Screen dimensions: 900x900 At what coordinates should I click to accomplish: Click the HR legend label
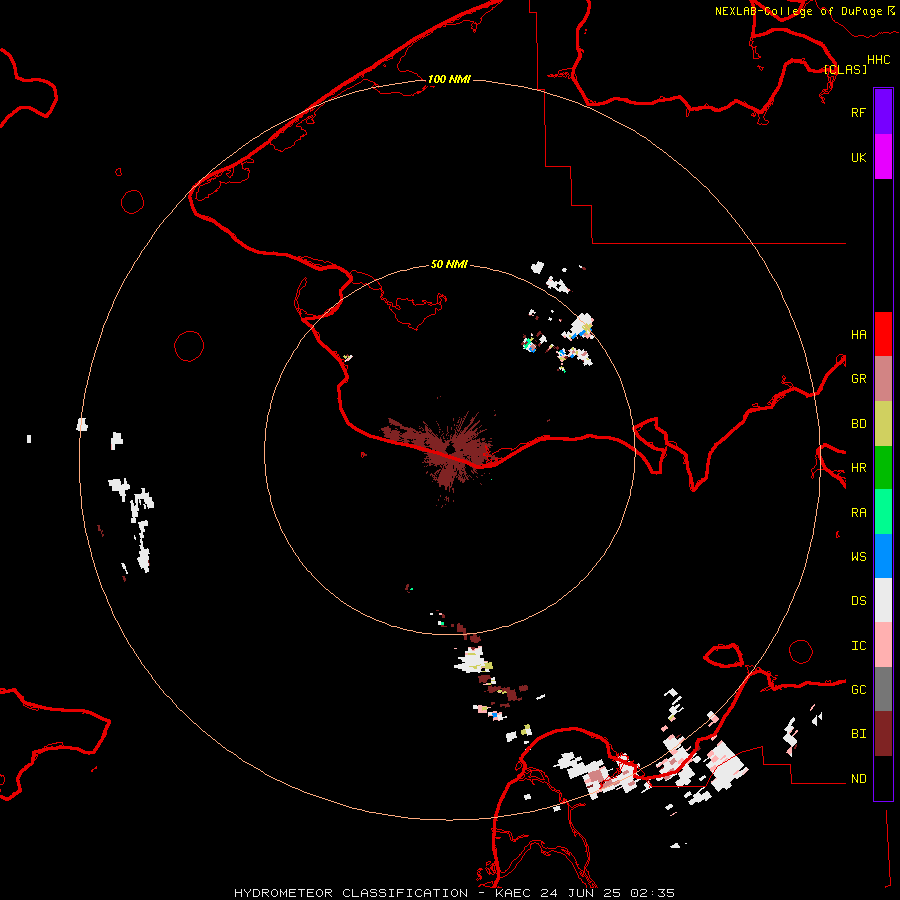click(x=858, y=468)
